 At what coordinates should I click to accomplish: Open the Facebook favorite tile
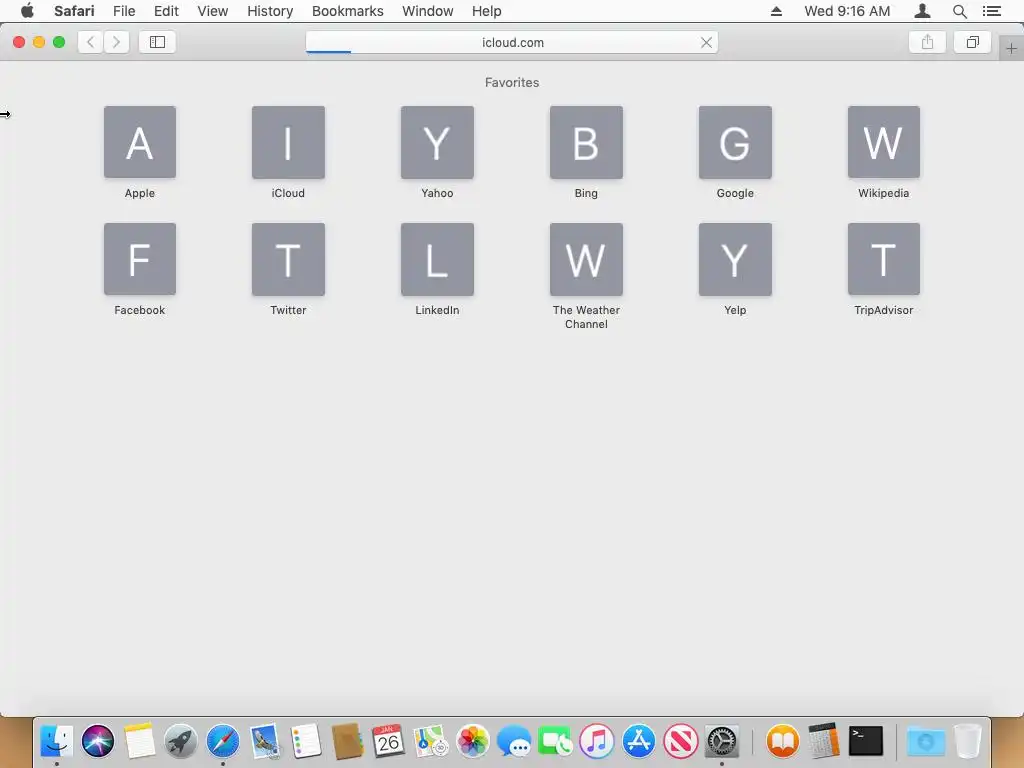click(x=140, y=259)
